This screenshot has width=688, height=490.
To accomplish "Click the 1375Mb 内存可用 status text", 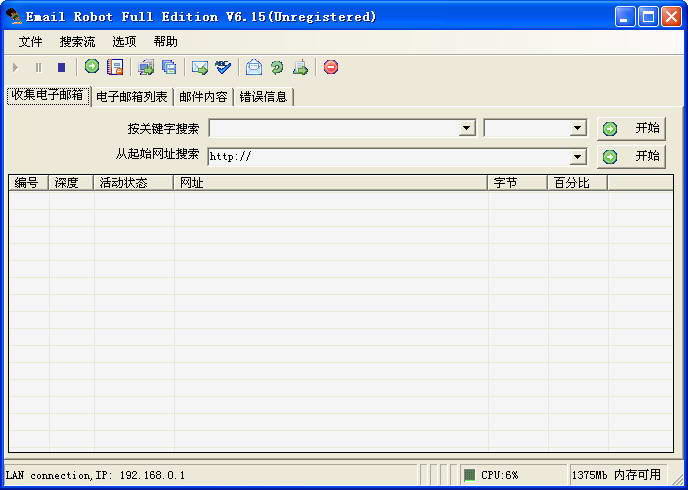I will 616,475.
